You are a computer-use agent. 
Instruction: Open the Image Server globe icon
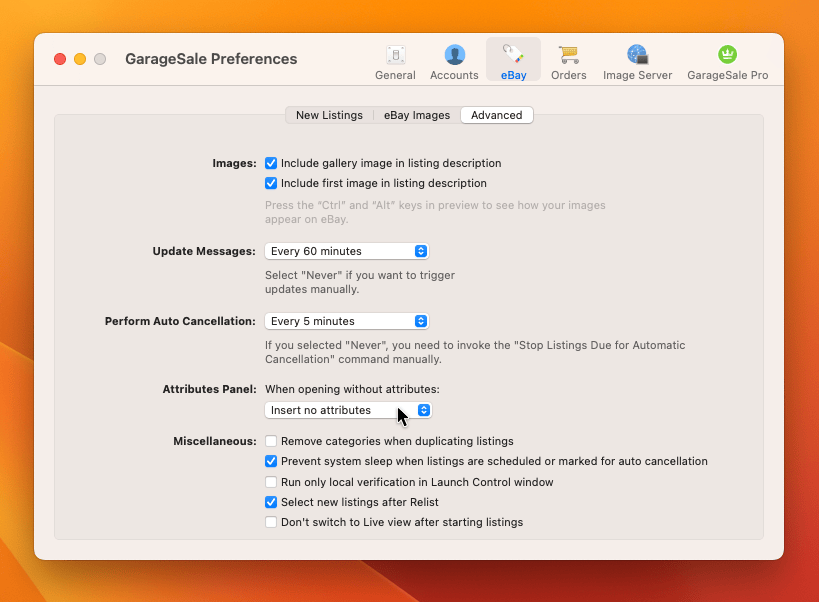pos(637,55)
